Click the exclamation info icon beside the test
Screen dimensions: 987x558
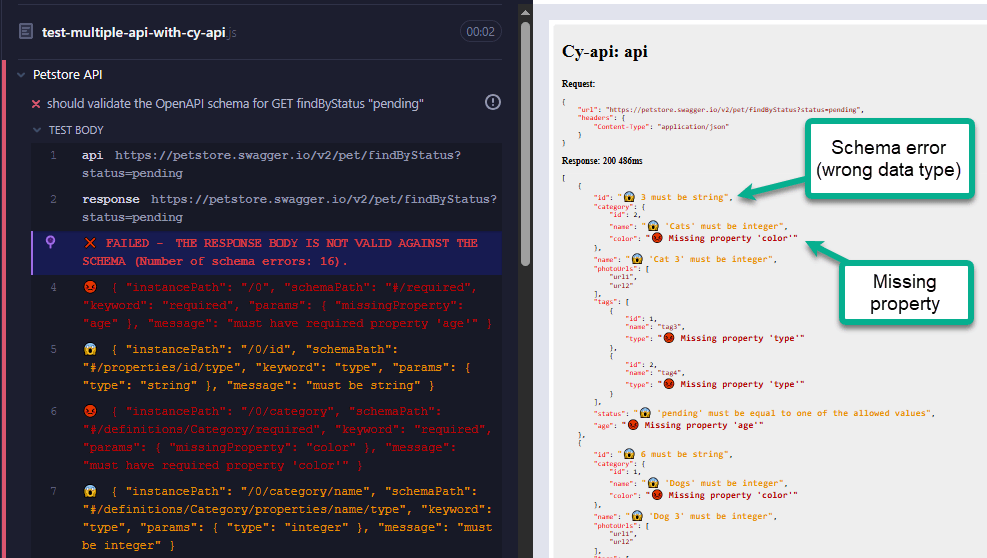pos(493,102)
